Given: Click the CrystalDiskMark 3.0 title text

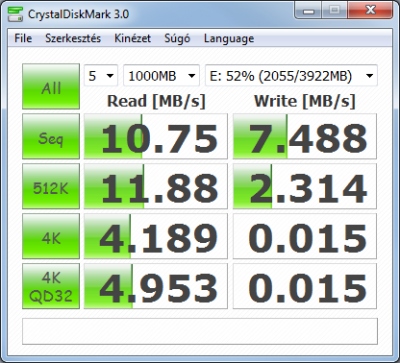Looking at the screenshot, I should (x=78, y=14).
